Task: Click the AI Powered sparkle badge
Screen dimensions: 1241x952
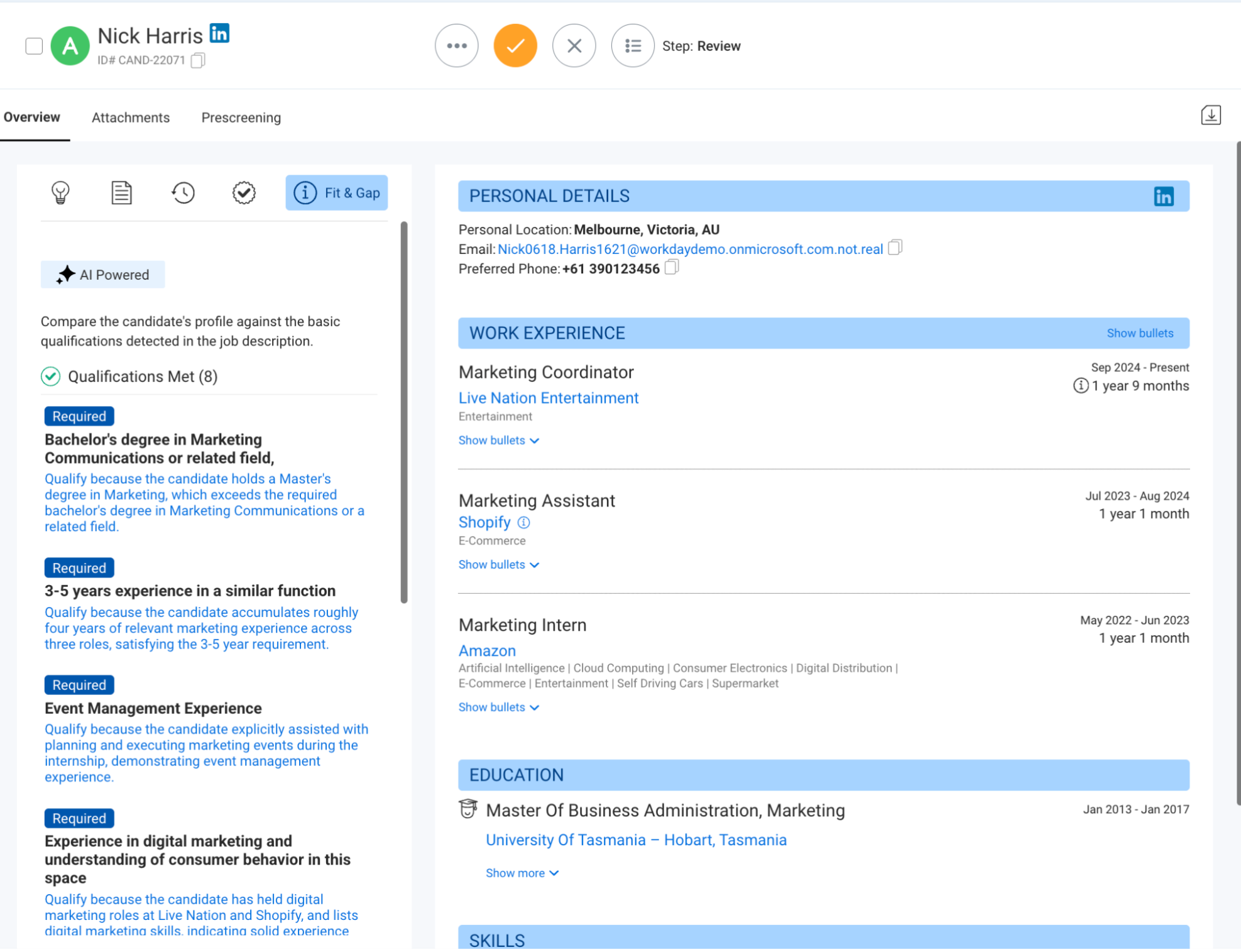Action: point(103,275)
